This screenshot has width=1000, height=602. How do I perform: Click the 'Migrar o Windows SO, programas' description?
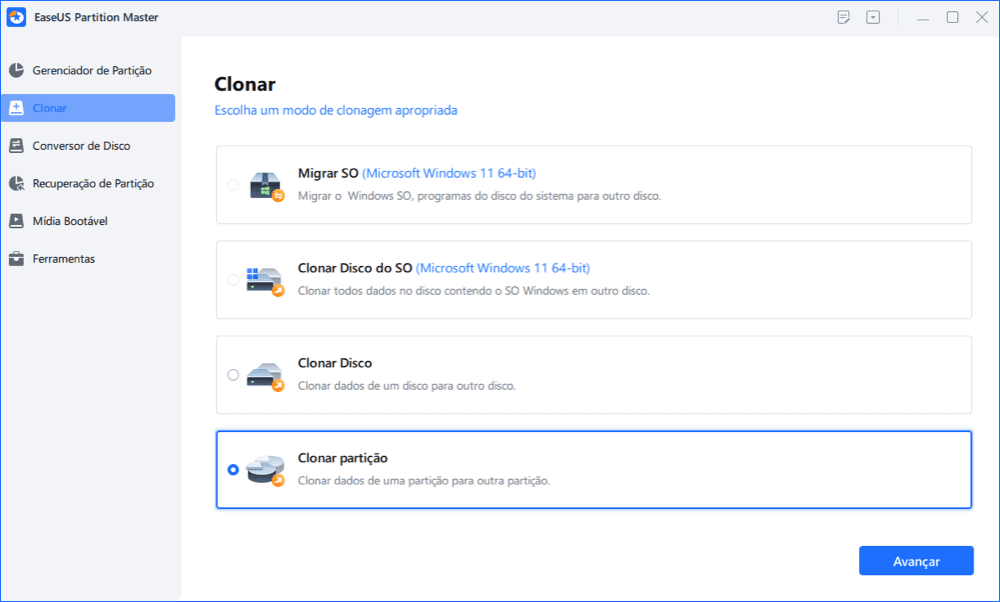click(480, 196)
